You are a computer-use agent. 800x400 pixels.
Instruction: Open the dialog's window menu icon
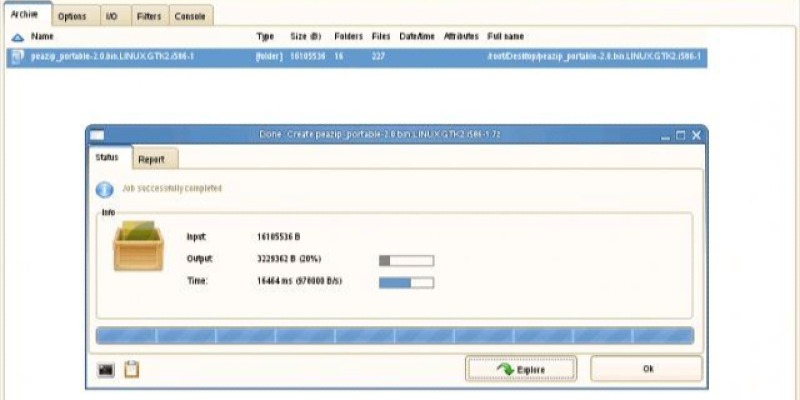tap(98, 135)
